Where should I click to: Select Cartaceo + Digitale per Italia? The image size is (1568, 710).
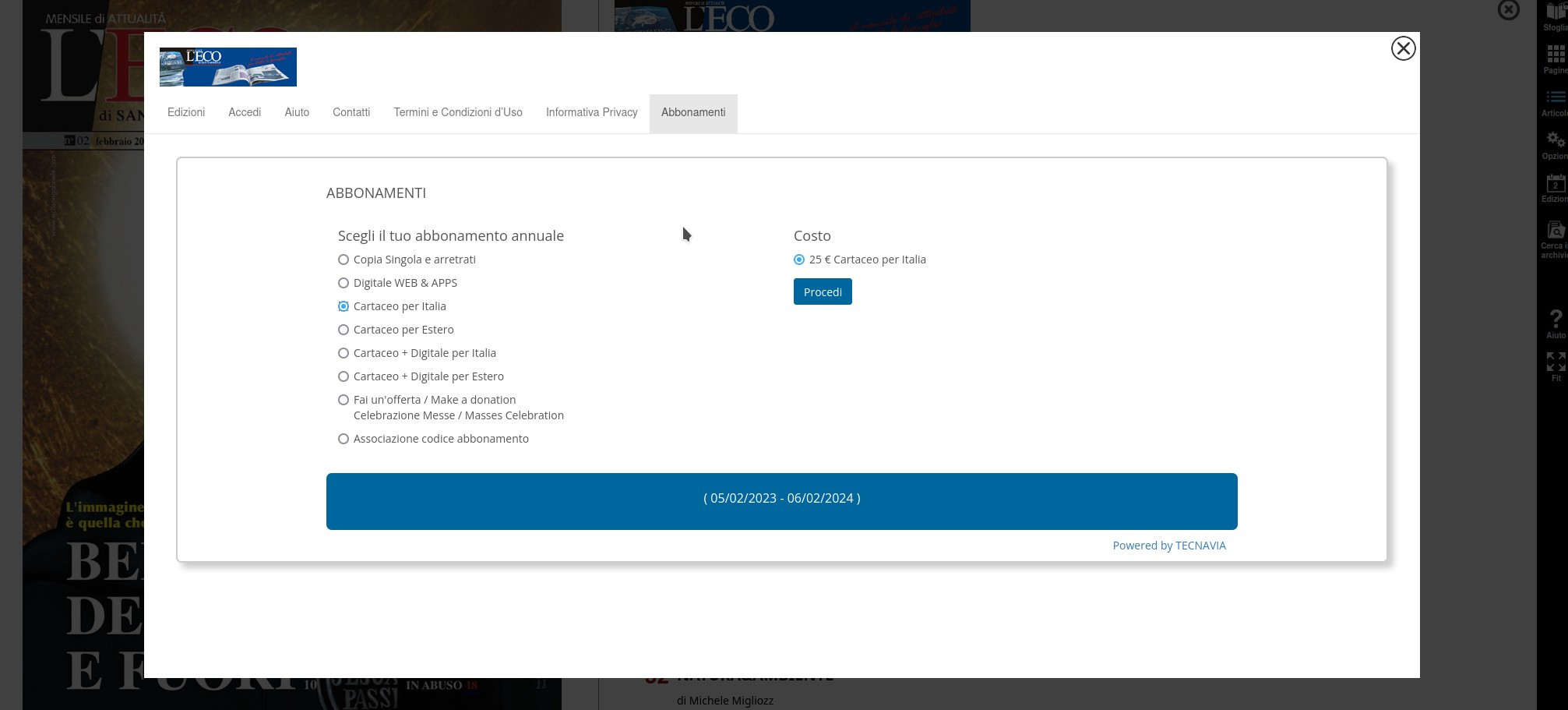[344, 353]
